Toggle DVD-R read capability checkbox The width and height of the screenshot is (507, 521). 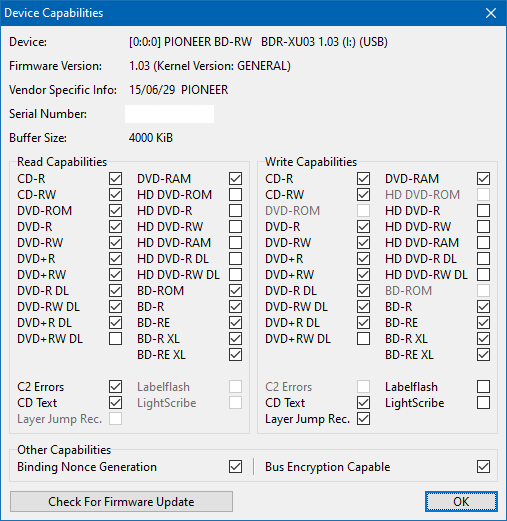coord(115,227)
